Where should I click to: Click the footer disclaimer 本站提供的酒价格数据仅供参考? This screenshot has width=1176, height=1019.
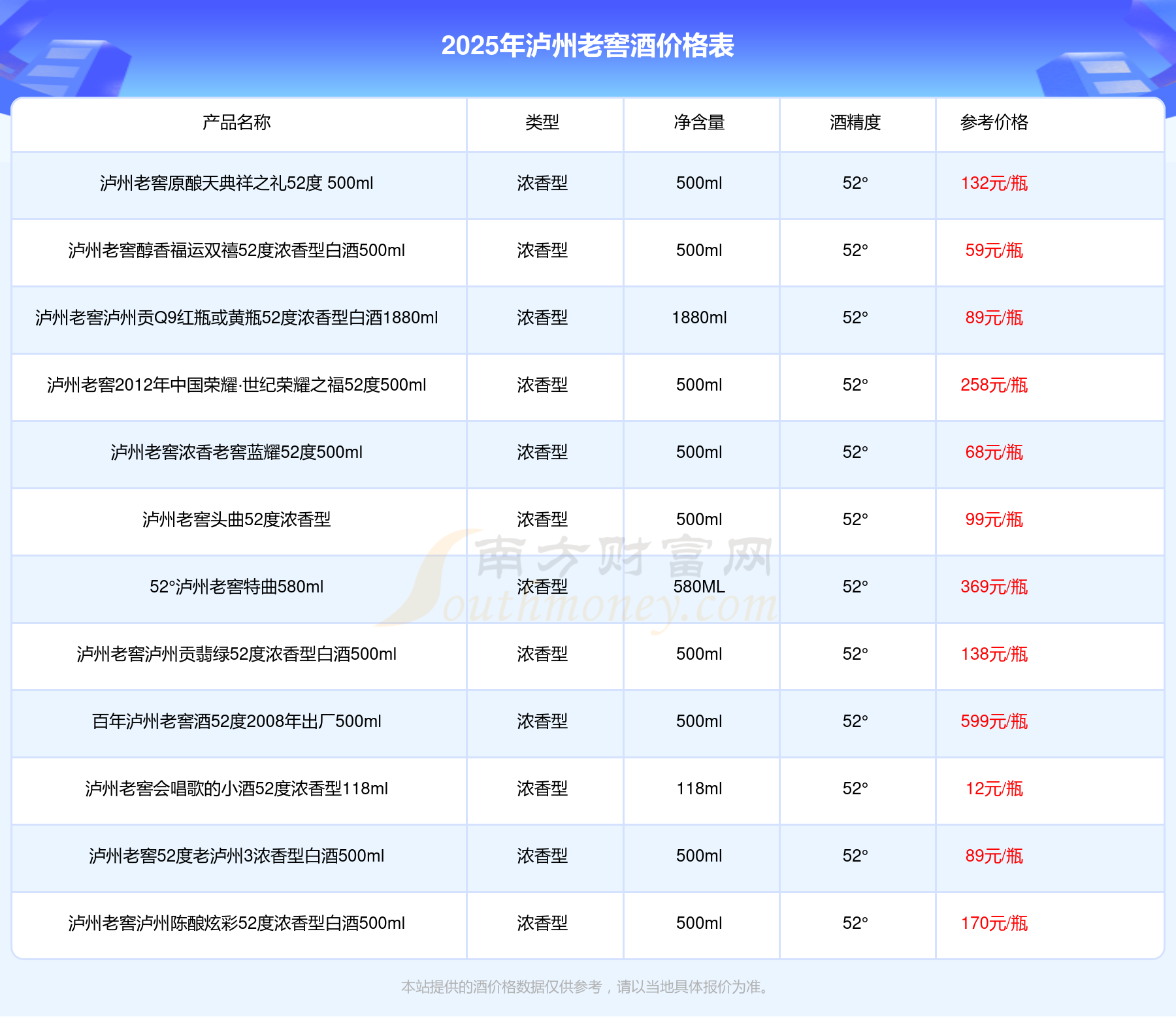coord(501,986)
